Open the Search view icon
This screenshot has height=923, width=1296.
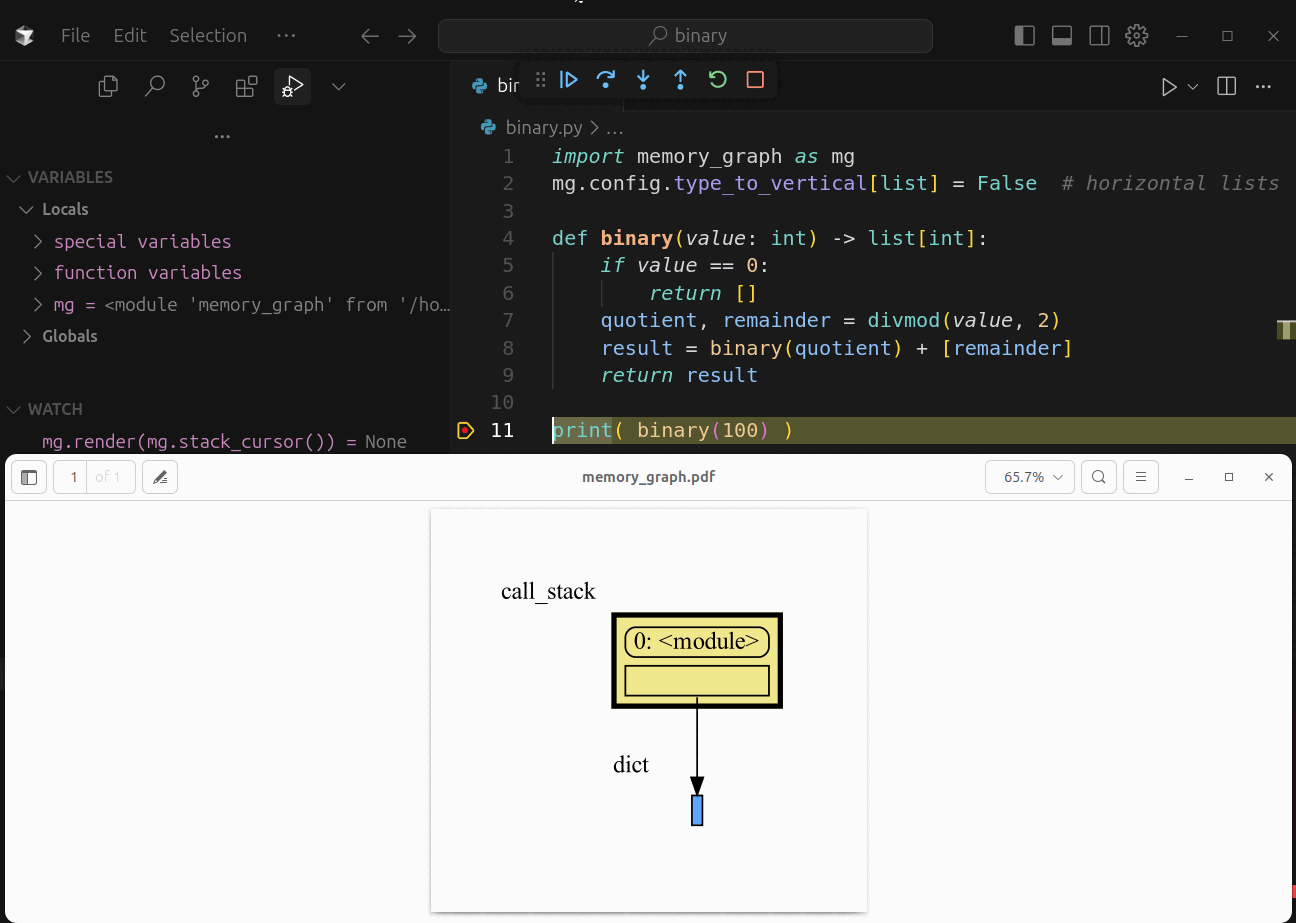(x=154, y=87)
